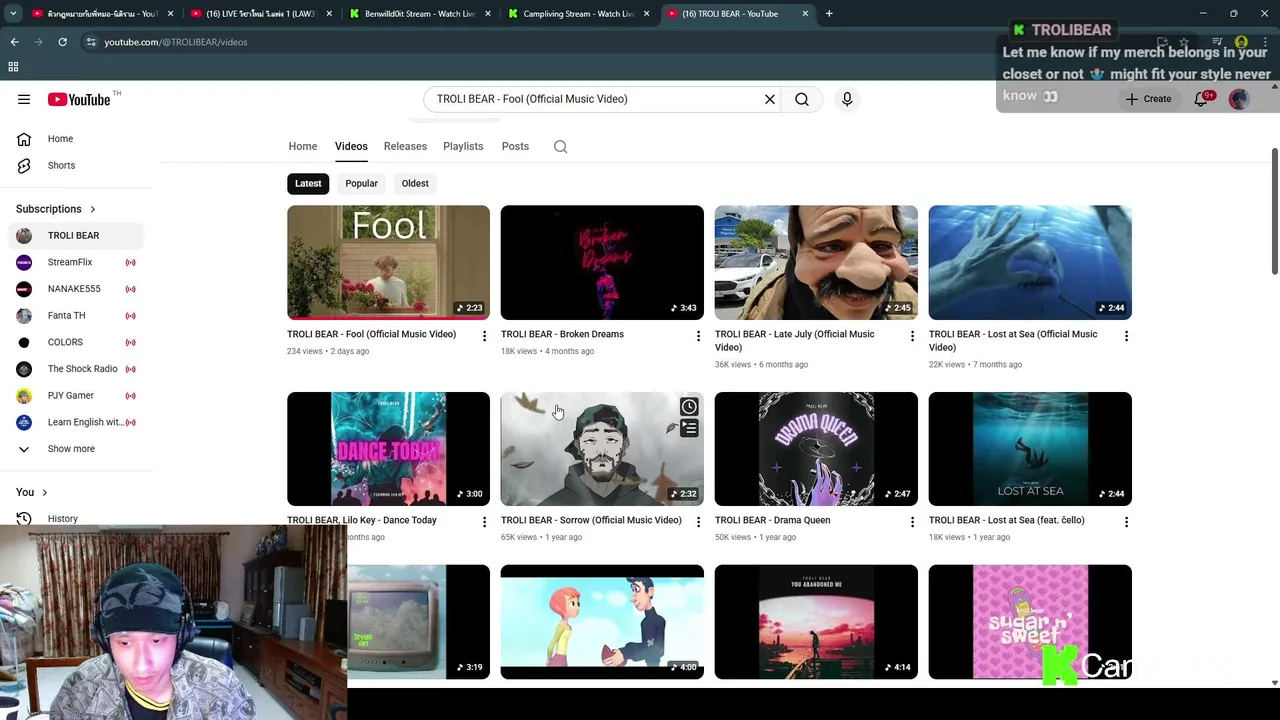Reload the browser page

62,42
